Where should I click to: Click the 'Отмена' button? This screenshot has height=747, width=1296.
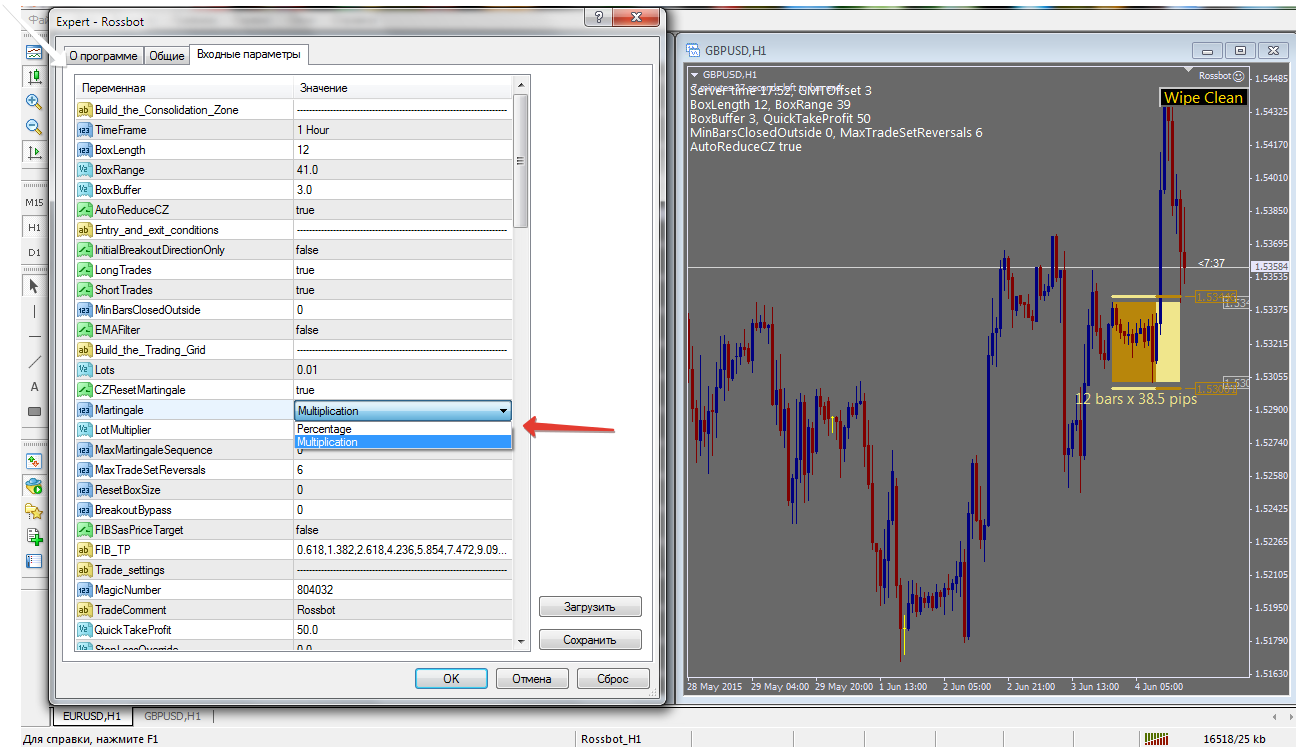coord(532,678)
